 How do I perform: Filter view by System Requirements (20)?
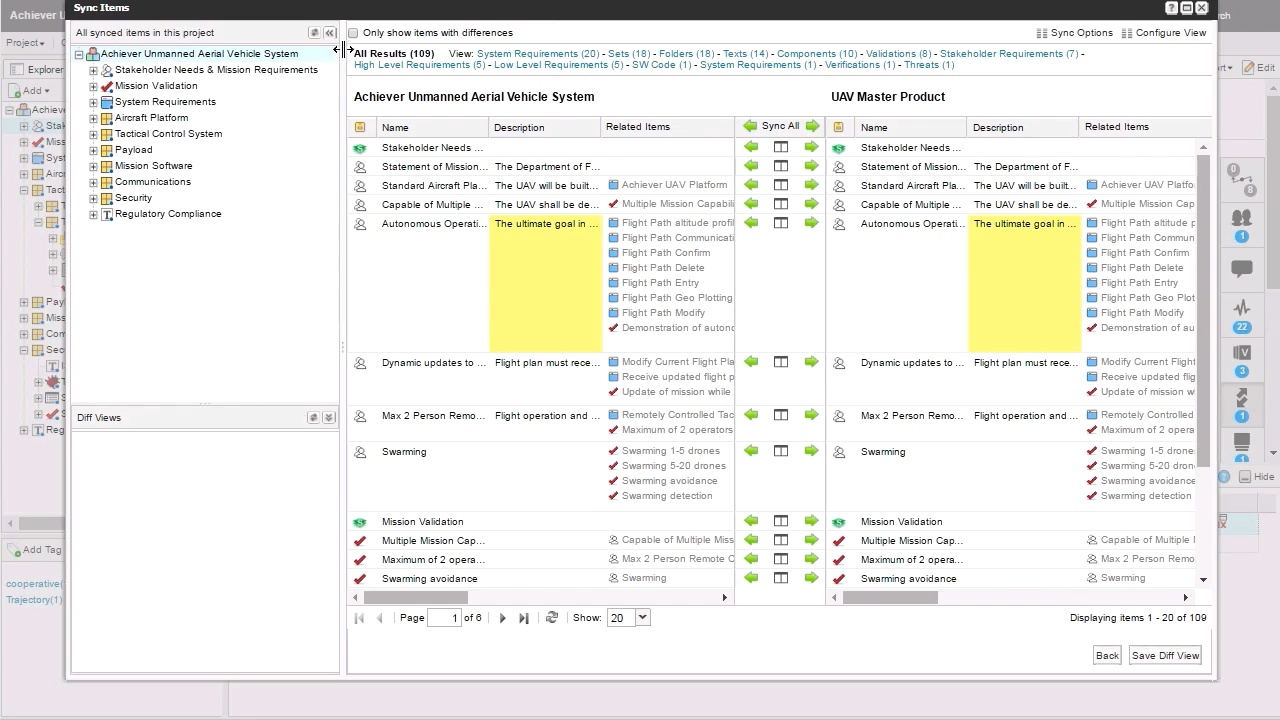point(537,54)
